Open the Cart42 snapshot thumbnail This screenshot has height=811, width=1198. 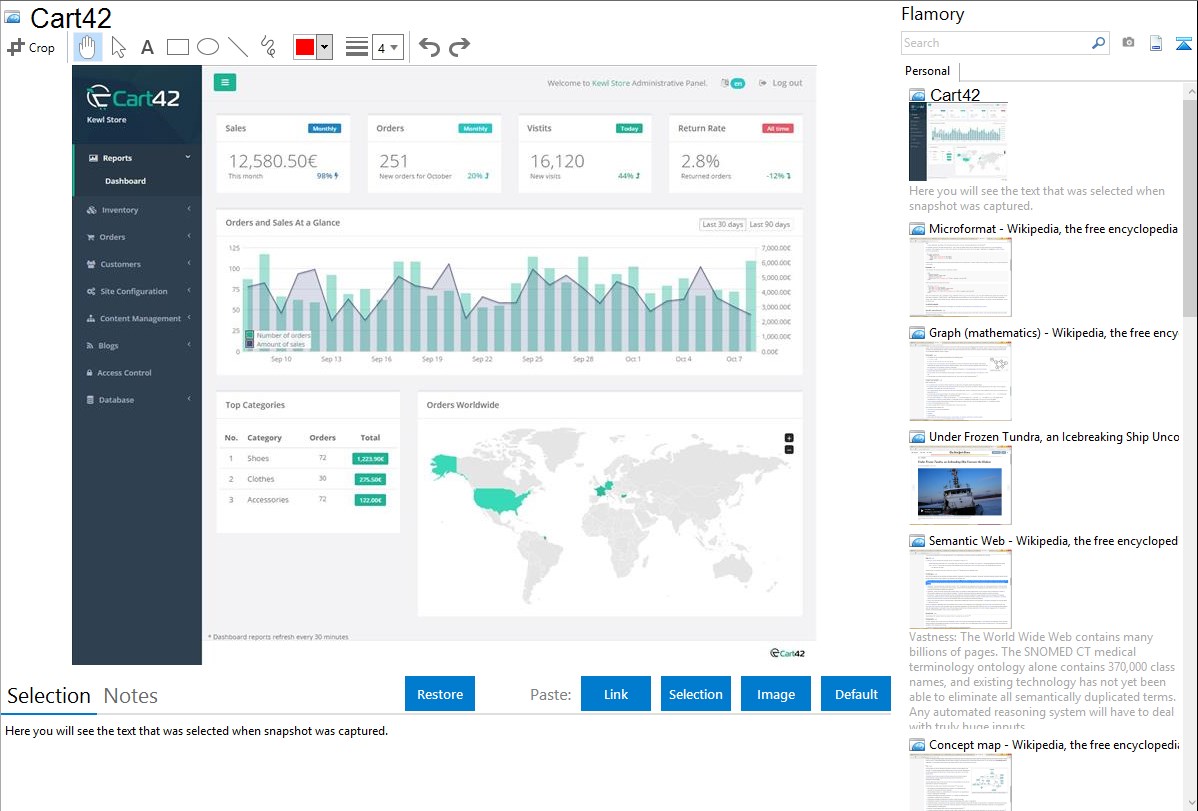(x=958, y=142)
